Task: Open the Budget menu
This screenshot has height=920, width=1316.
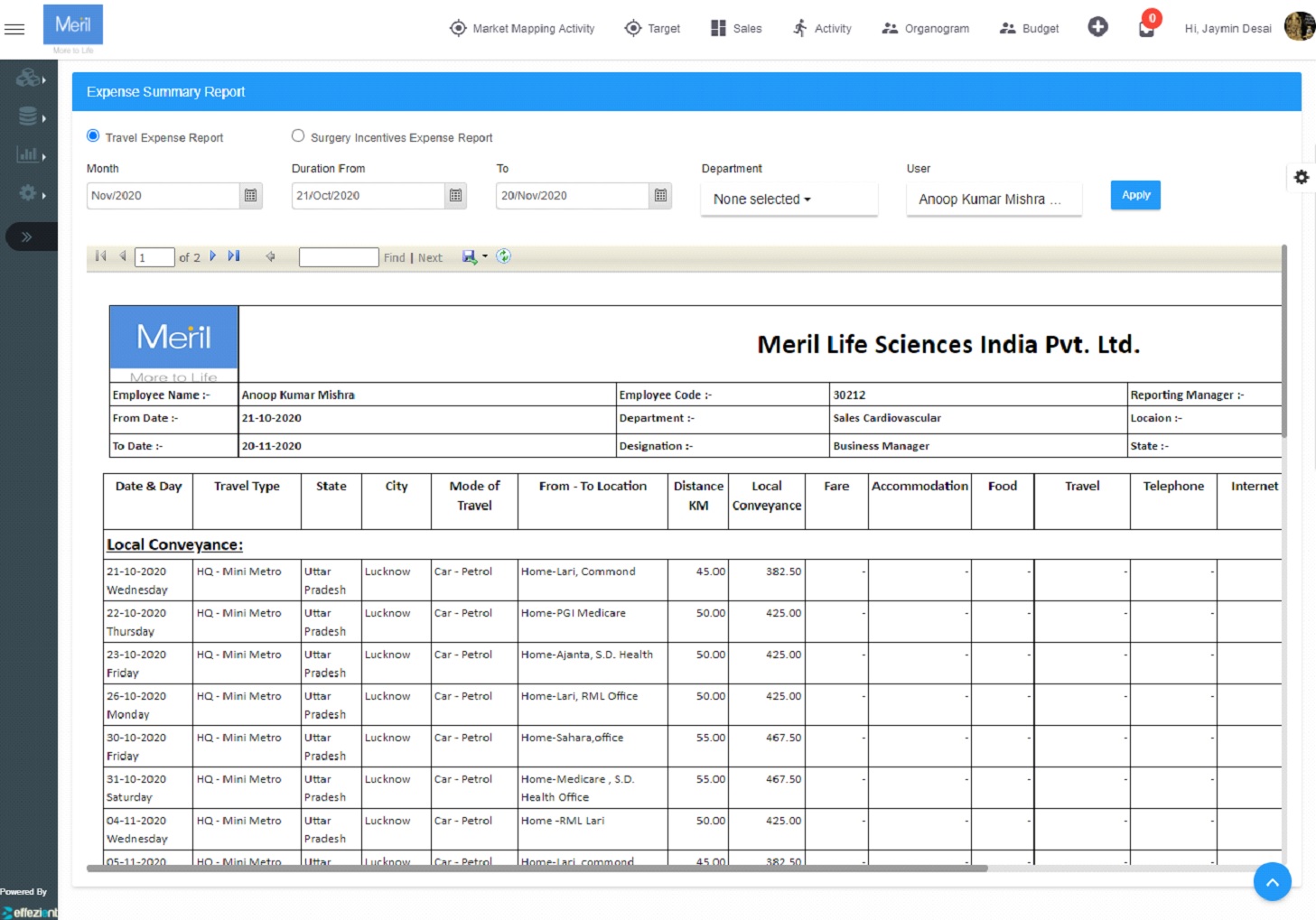Action: pos(1029,29)
